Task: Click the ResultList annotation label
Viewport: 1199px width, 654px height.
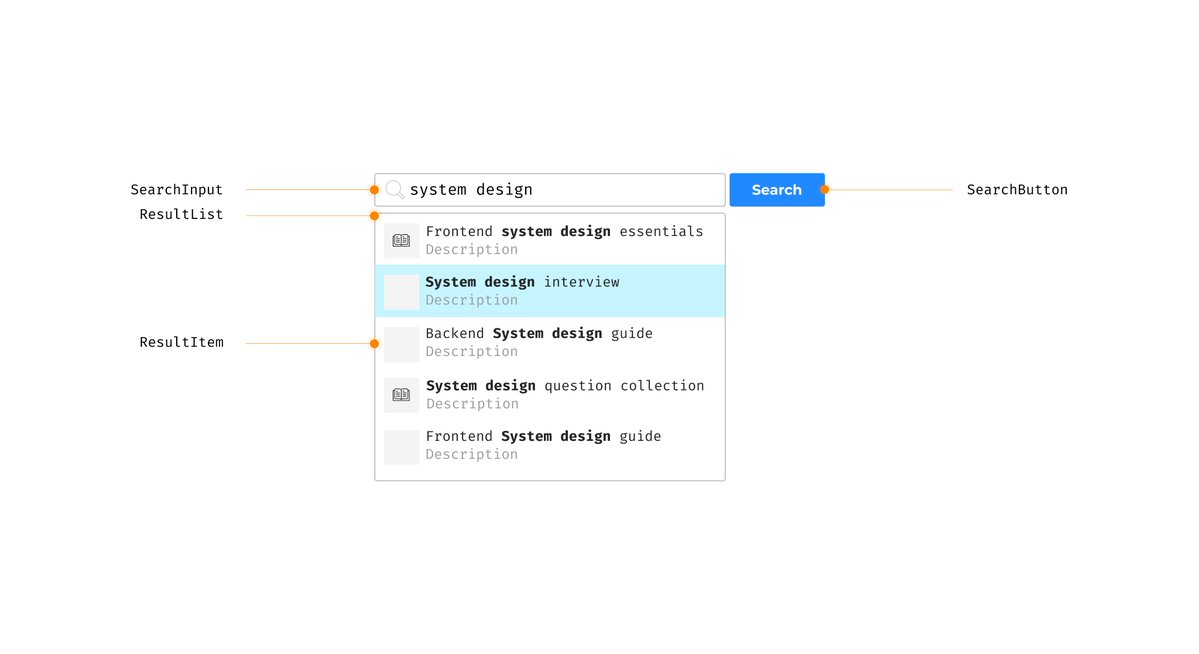Action: tap(181, 215)
